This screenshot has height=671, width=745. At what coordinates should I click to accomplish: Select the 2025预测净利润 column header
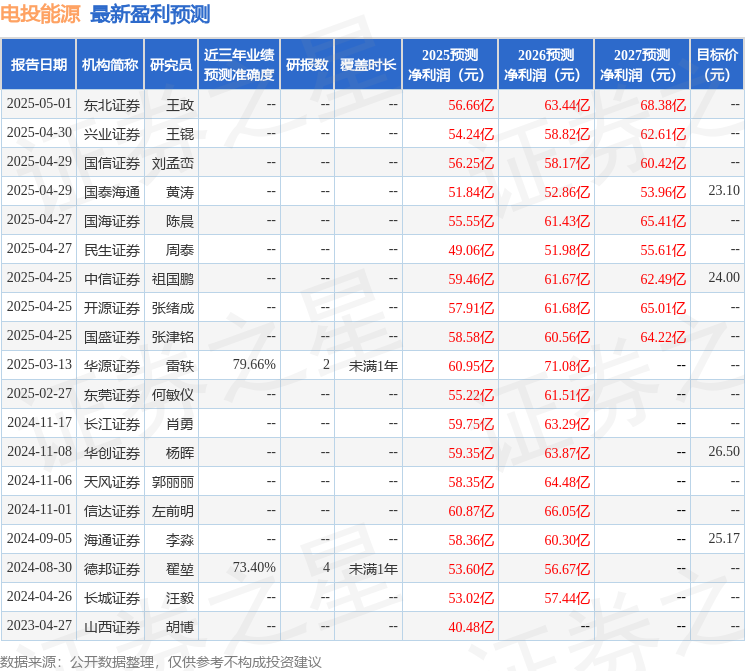[450, 65]
